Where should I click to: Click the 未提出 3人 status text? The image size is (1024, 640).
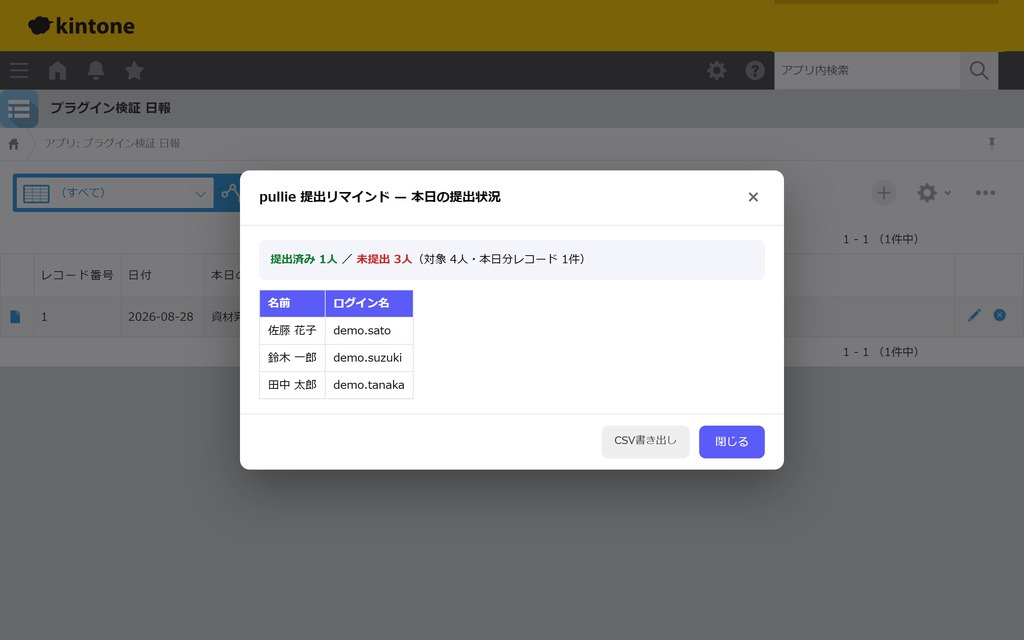pyautogui.click(x=384, y=259)
